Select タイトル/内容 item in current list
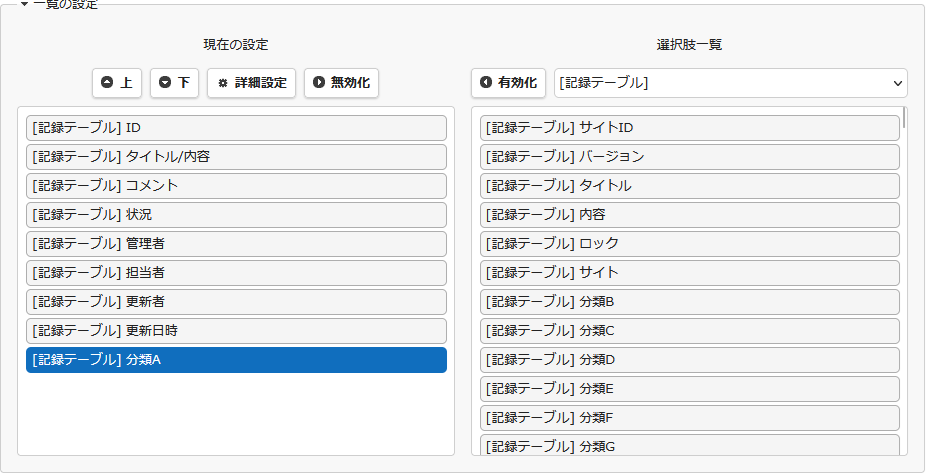This screenshot has width=926, height=474. (x=236, y=157)
